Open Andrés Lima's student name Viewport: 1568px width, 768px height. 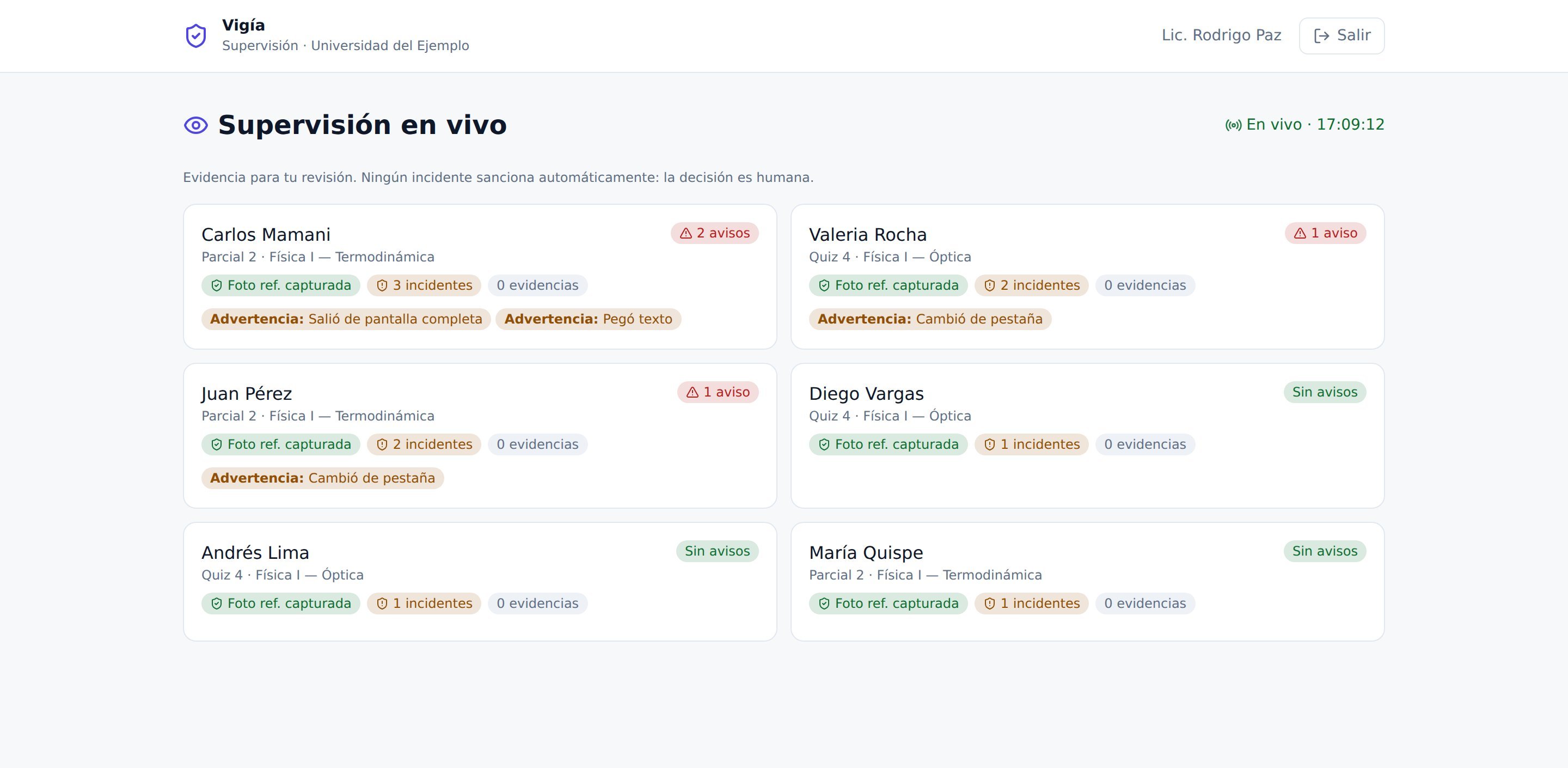[255, 552]
